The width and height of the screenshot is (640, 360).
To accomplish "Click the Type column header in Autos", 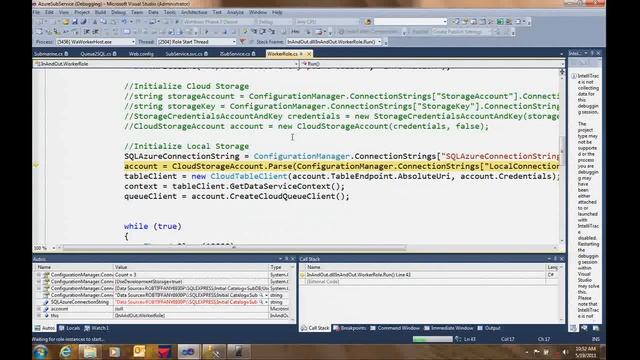I will [279, 267].
